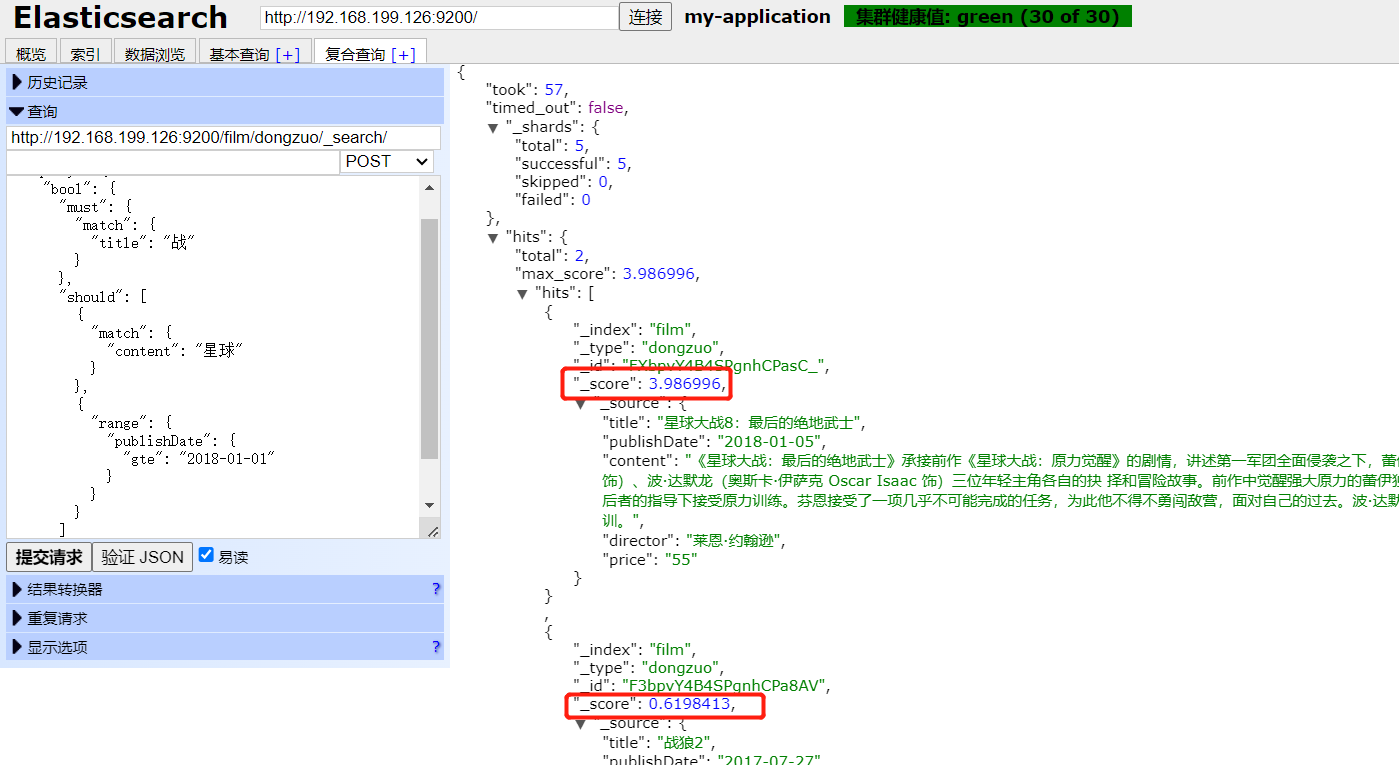Image resolution: width=1399 pixels, height=765 pixels.
Task: Expand the 重复请求 section
Action: pyautogui.click(x=225, y=618)
